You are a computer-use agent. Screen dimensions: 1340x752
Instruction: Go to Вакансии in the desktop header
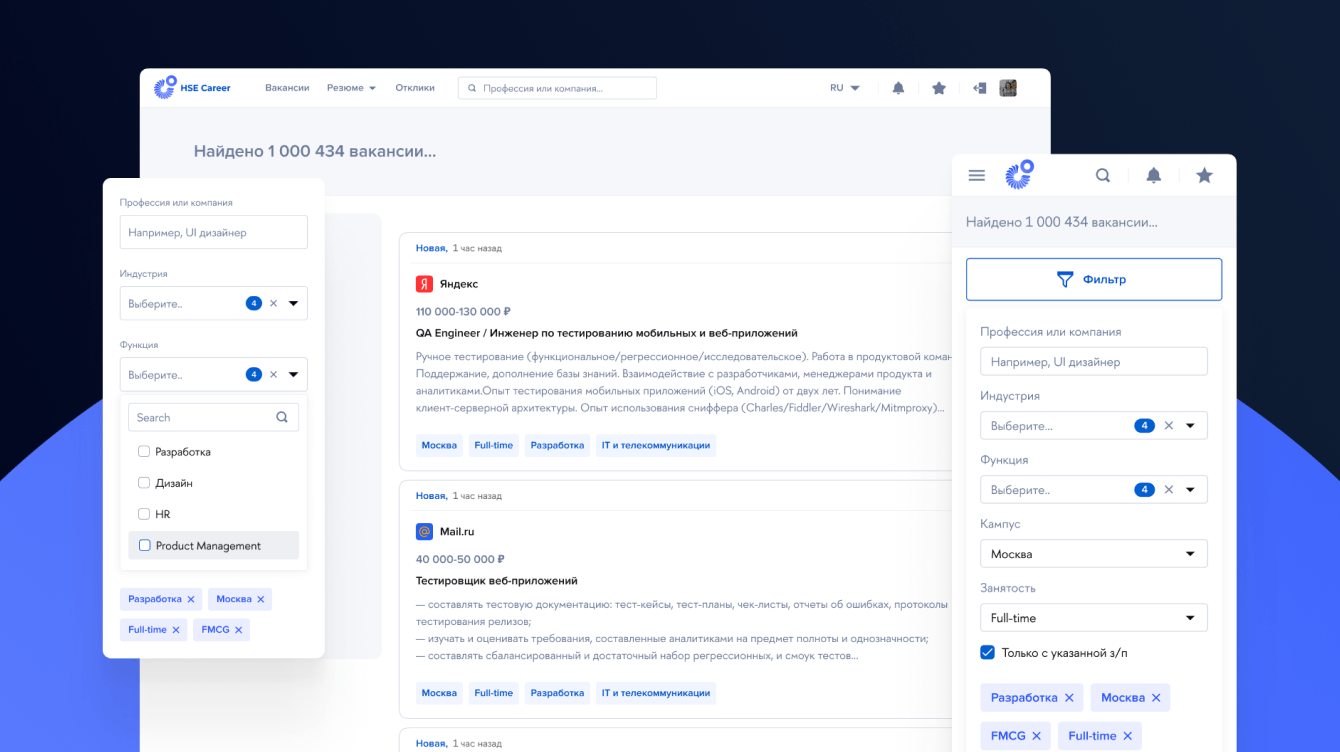coord(287,88)
